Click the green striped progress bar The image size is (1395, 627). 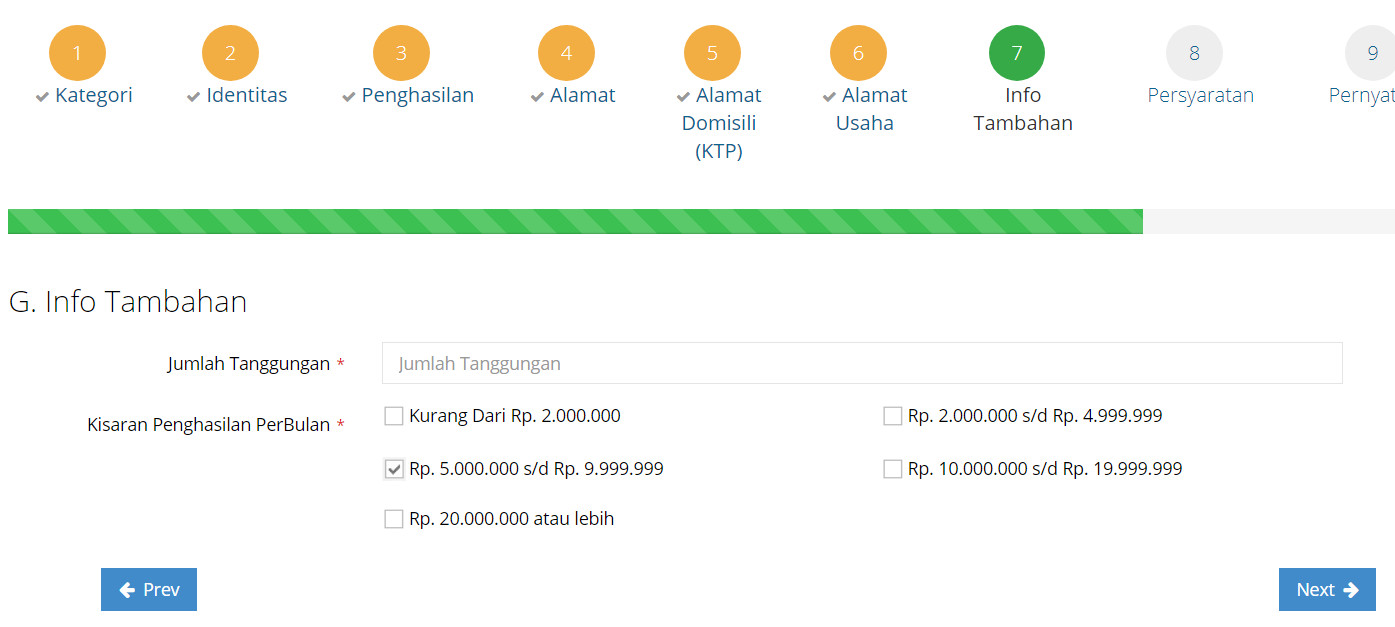(575, 221)
